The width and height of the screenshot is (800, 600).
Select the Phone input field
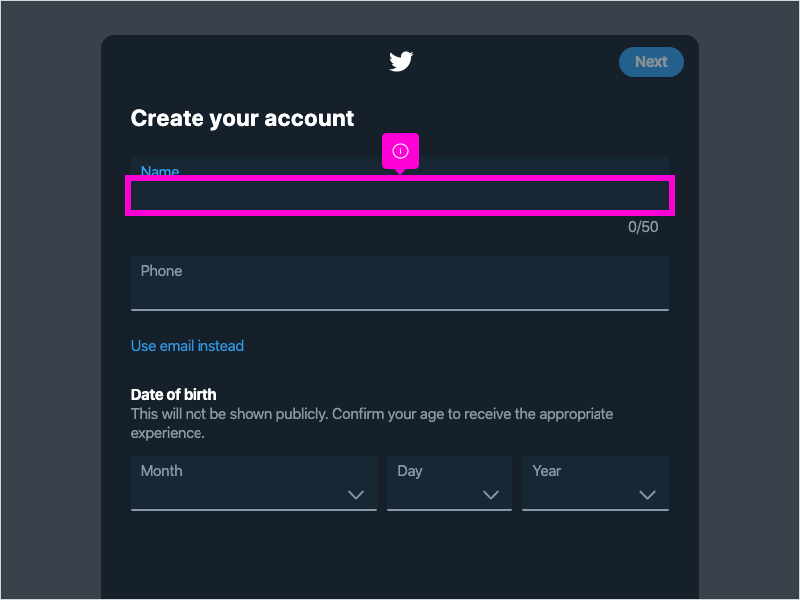(400, 283)
